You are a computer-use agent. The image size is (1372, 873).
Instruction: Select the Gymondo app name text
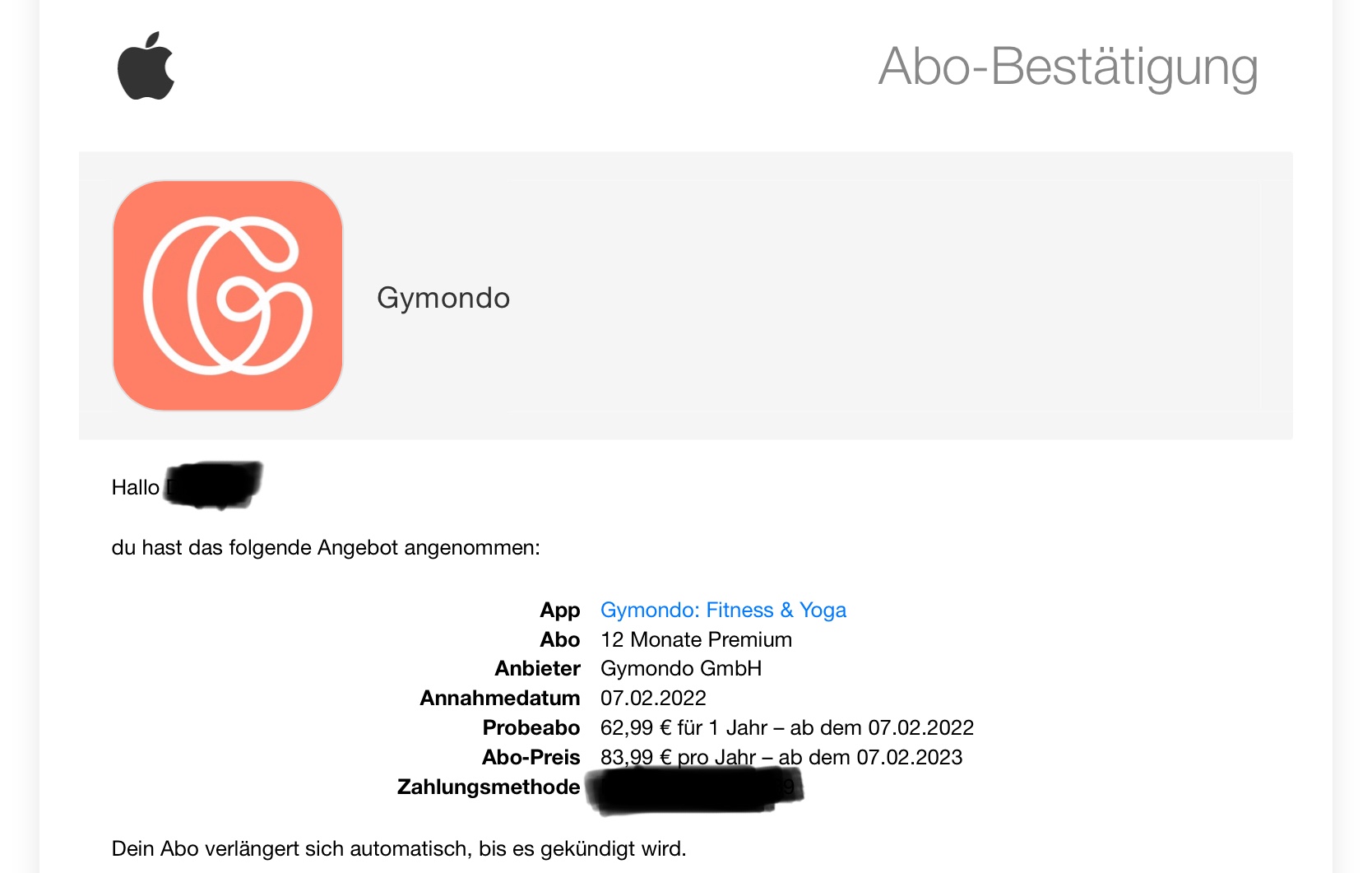(443, 298)
